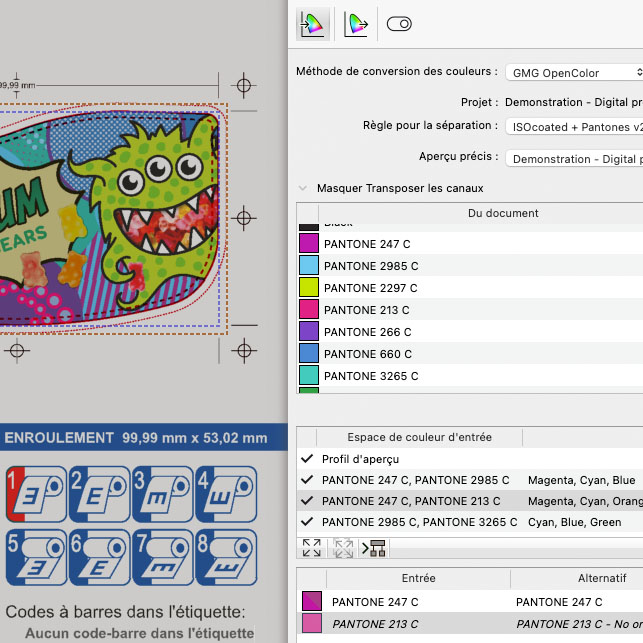Select the PANTONE 660 C row label
Image resolution: width=643 pixels, height=643 pixels.
(x=368, y=354)
